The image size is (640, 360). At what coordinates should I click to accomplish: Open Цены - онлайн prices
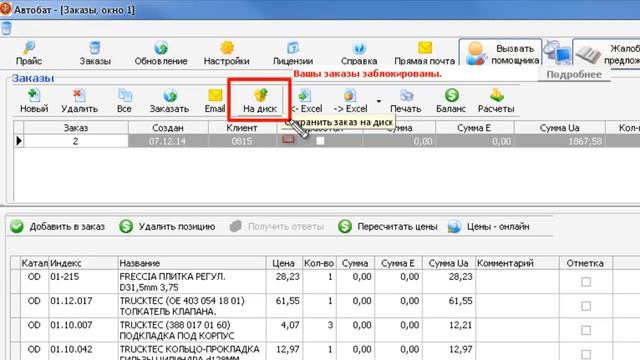pos(489,227)
